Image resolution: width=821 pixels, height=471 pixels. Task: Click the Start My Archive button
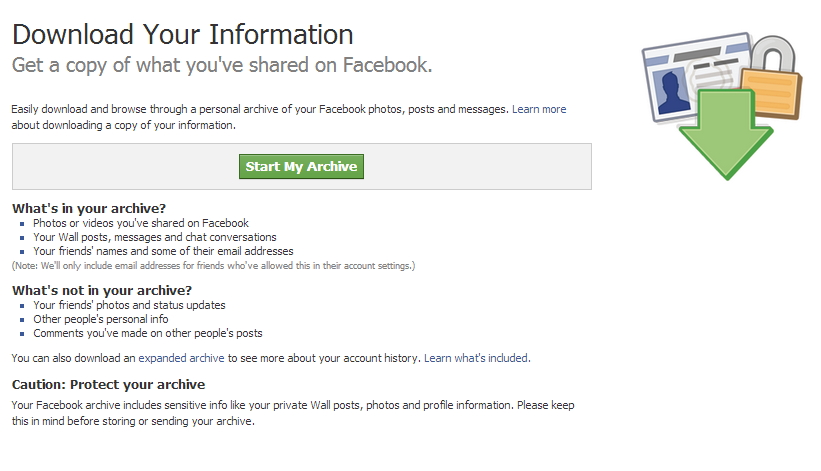[301, 166]
